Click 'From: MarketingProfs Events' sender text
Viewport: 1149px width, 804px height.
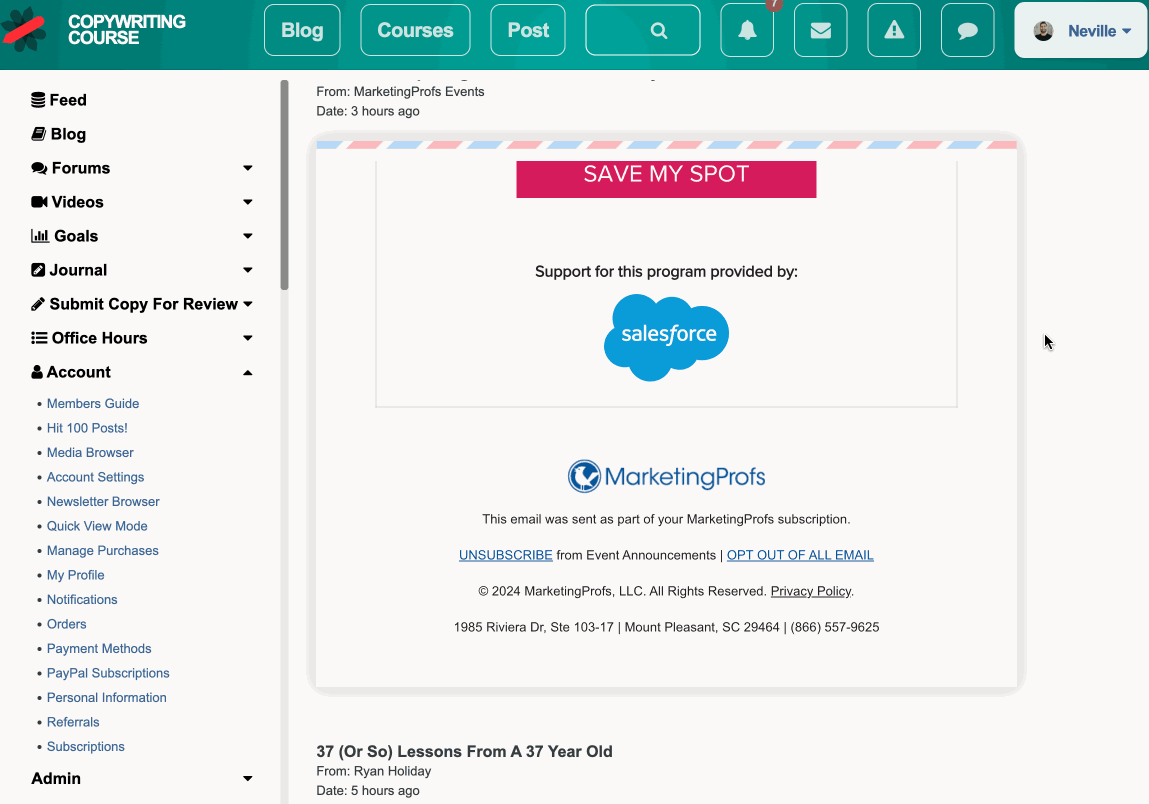(400, 92)
